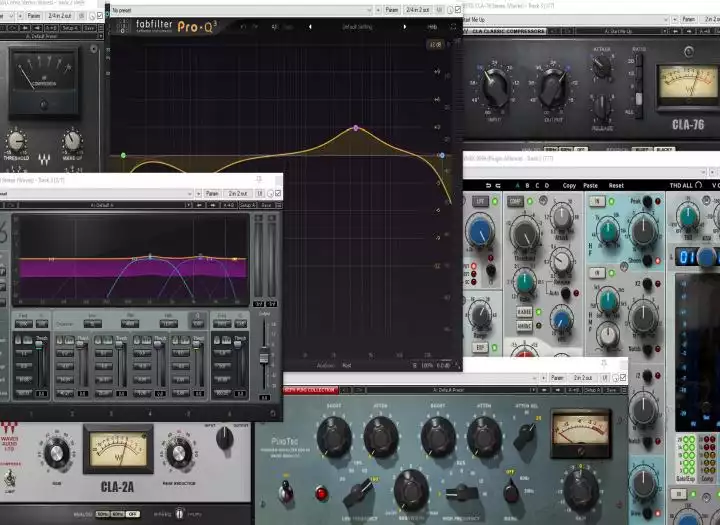Click the CLA-2A gain knob

point(56,453)
